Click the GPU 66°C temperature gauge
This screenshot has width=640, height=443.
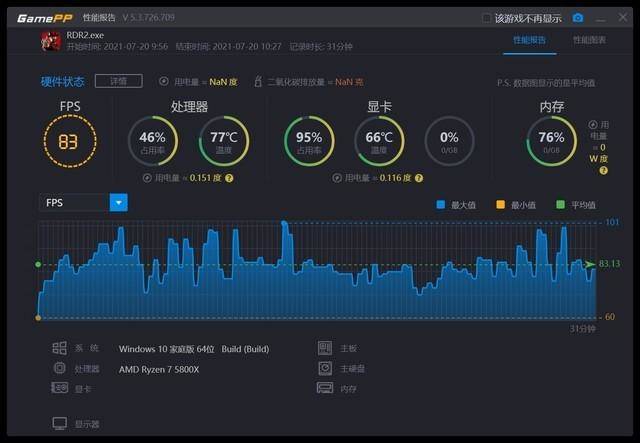379,141
